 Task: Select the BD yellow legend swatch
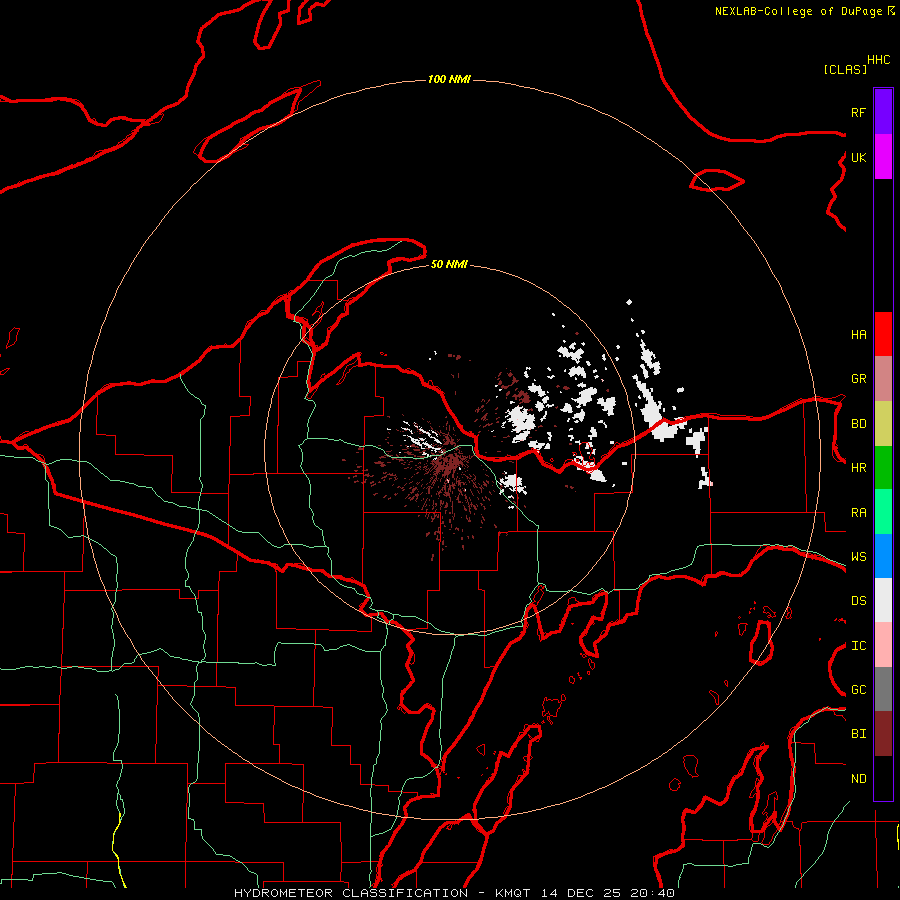click(x=883, y=423)
